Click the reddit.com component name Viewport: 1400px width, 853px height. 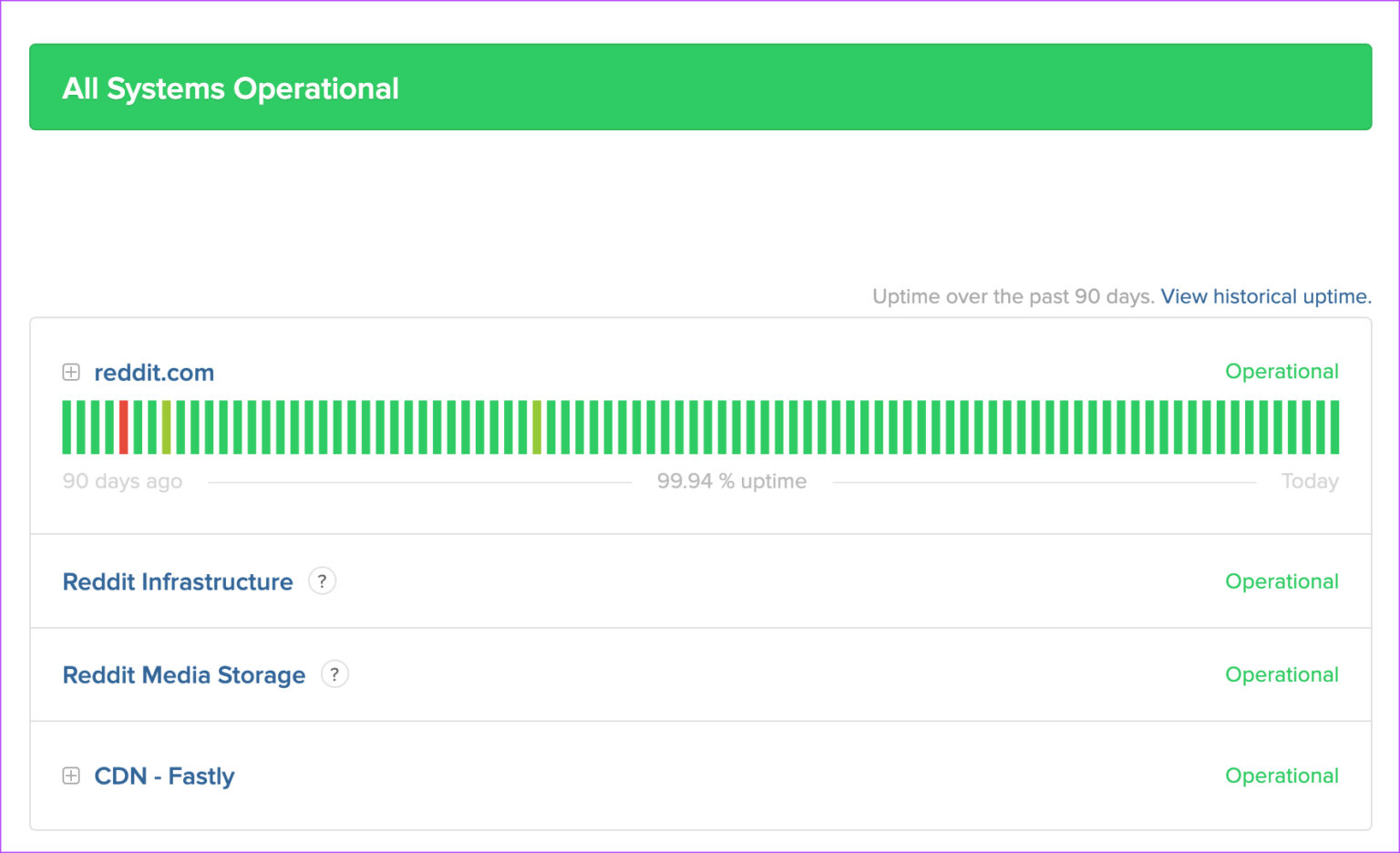[154, 373]
